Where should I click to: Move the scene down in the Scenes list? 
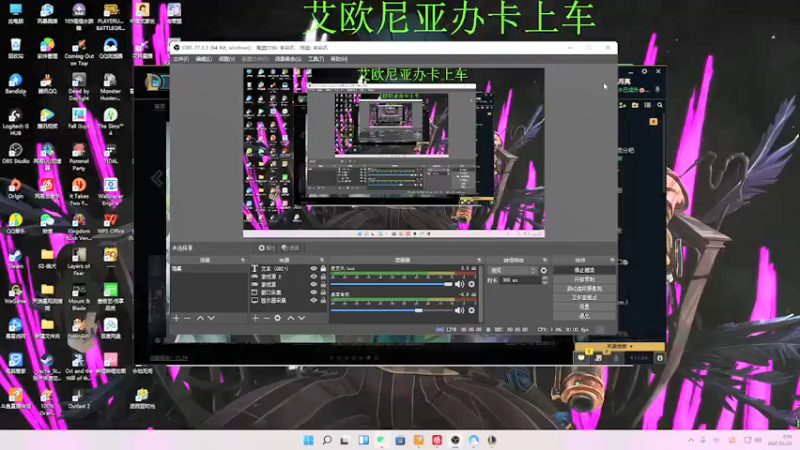pos(211,318)
